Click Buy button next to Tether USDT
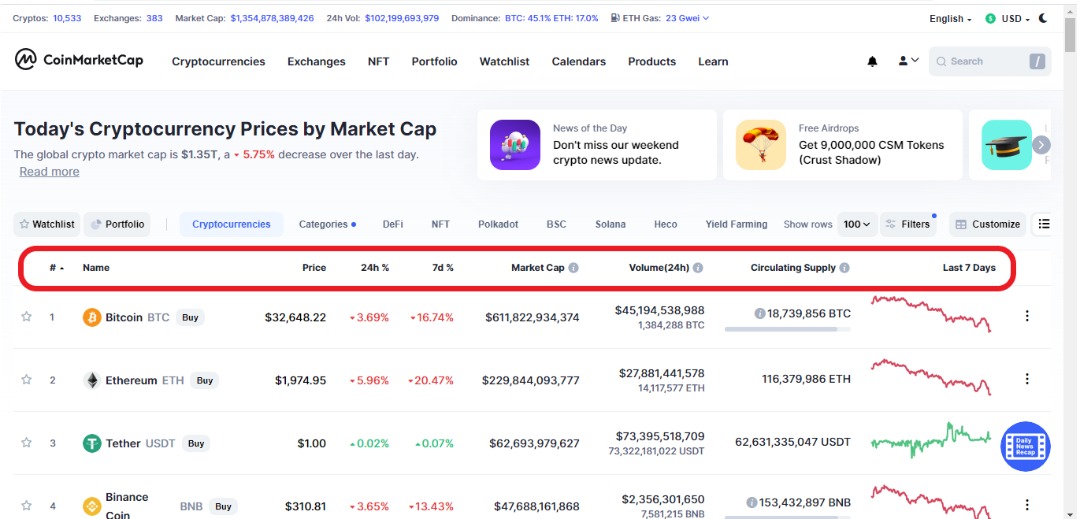The image size is (1080, 519). coord(196,443)
